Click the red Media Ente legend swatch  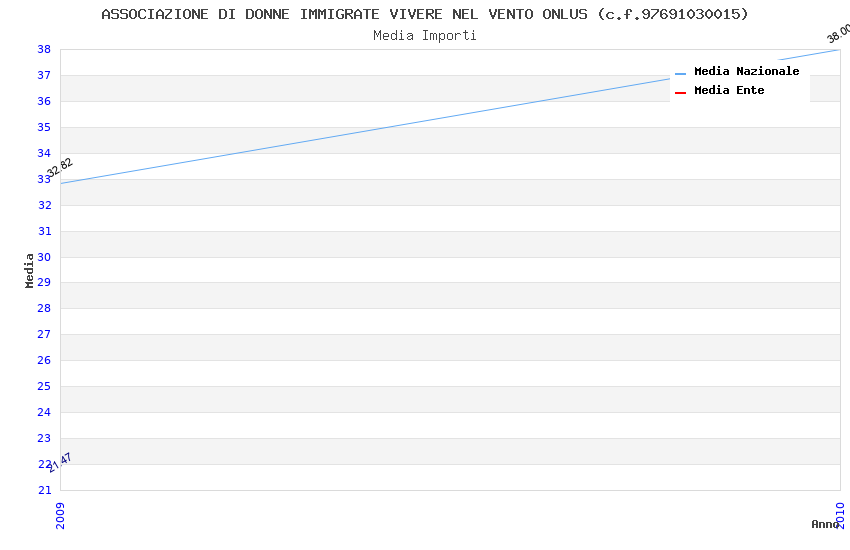click(x=680, y=93)
